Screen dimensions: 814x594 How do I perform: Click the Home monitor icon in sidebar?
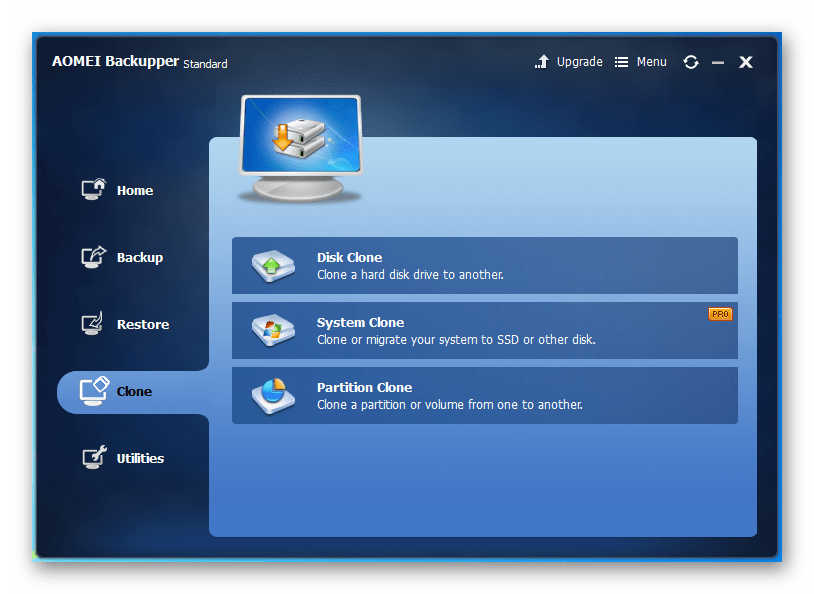(93, 190)
